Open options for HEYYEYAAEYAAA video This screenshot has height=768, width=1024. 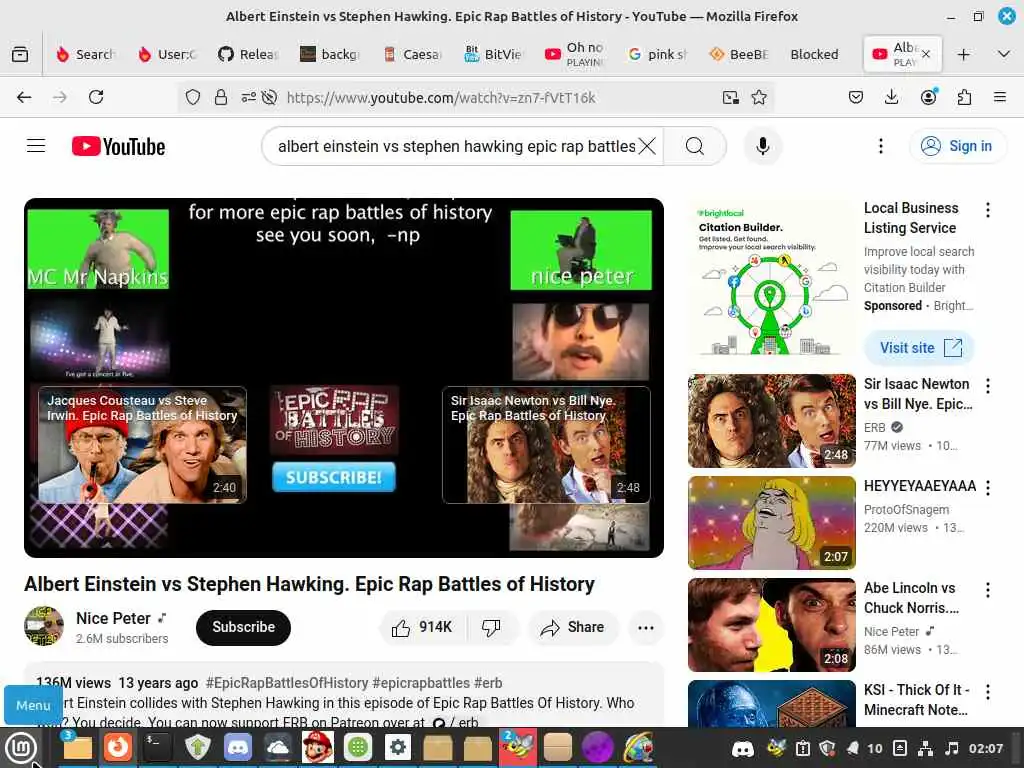(x=987, y=488)
